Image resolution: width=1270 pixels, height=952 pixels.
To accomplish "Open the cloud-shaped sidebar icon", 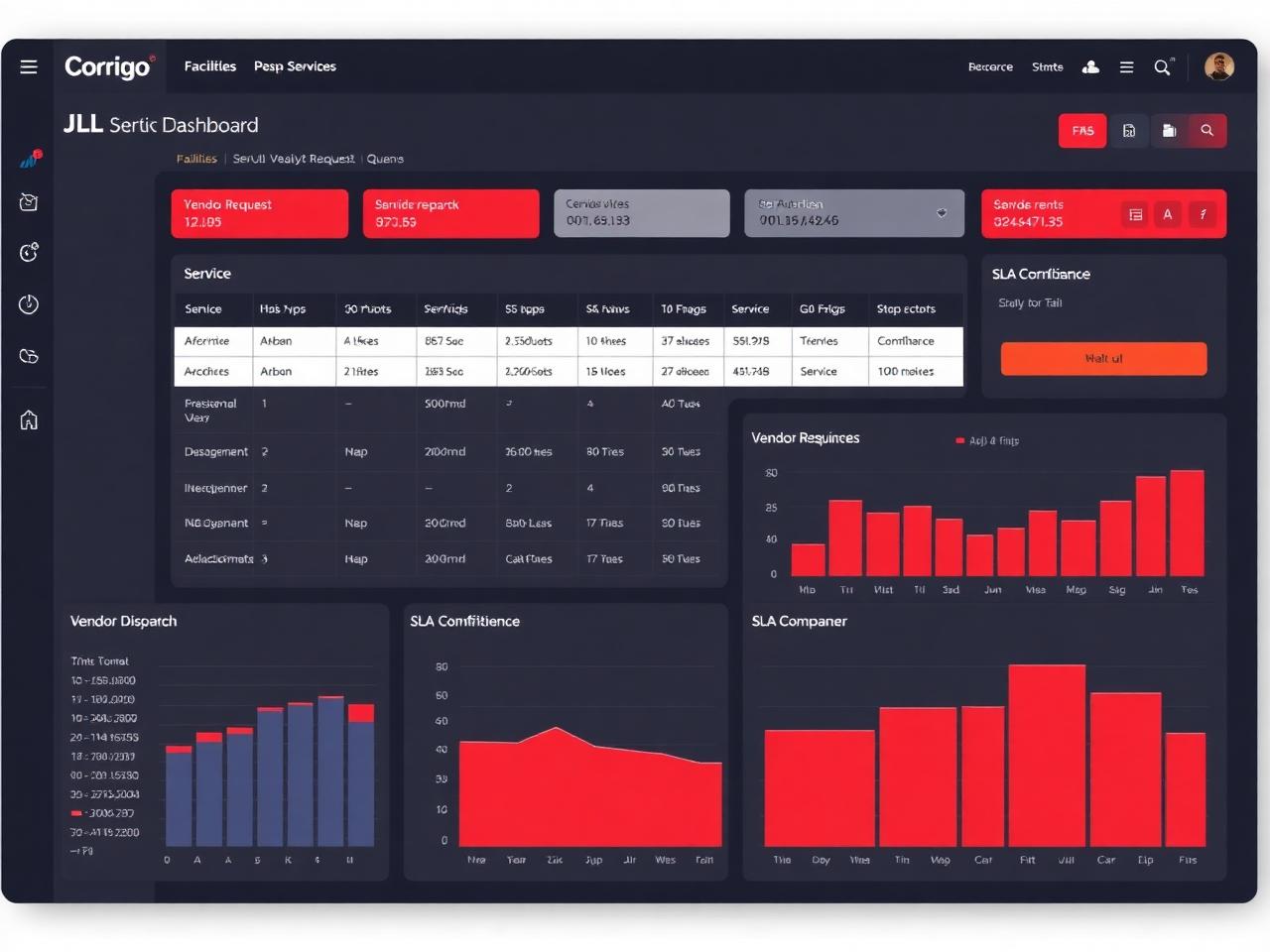I will tap(29, 356).
